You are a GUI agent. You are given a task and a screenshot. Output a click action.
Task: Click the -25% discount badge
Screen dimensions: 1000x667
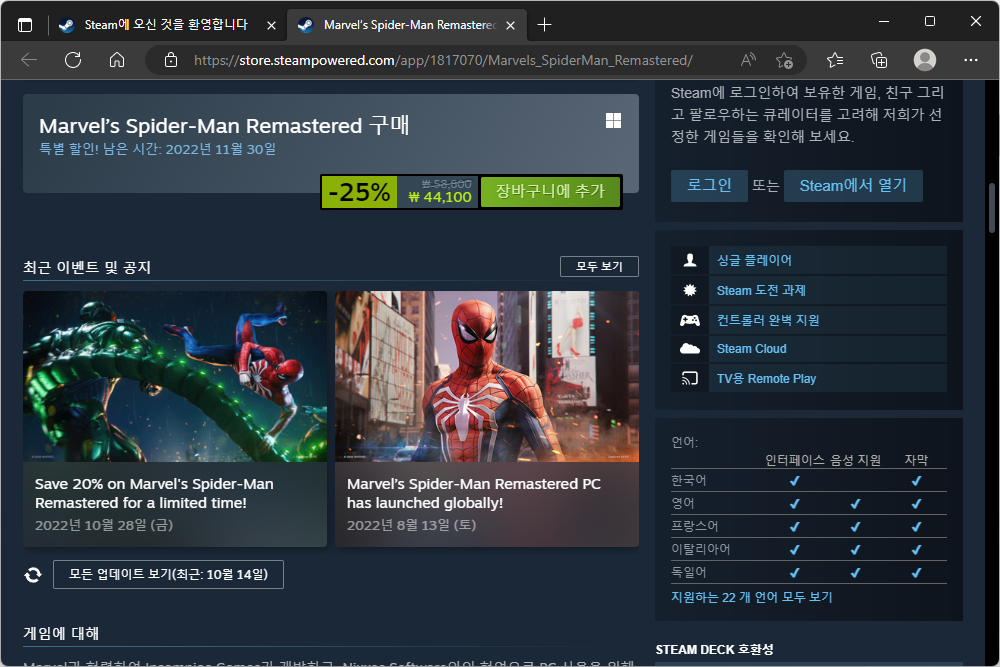[x=359, y=192]
